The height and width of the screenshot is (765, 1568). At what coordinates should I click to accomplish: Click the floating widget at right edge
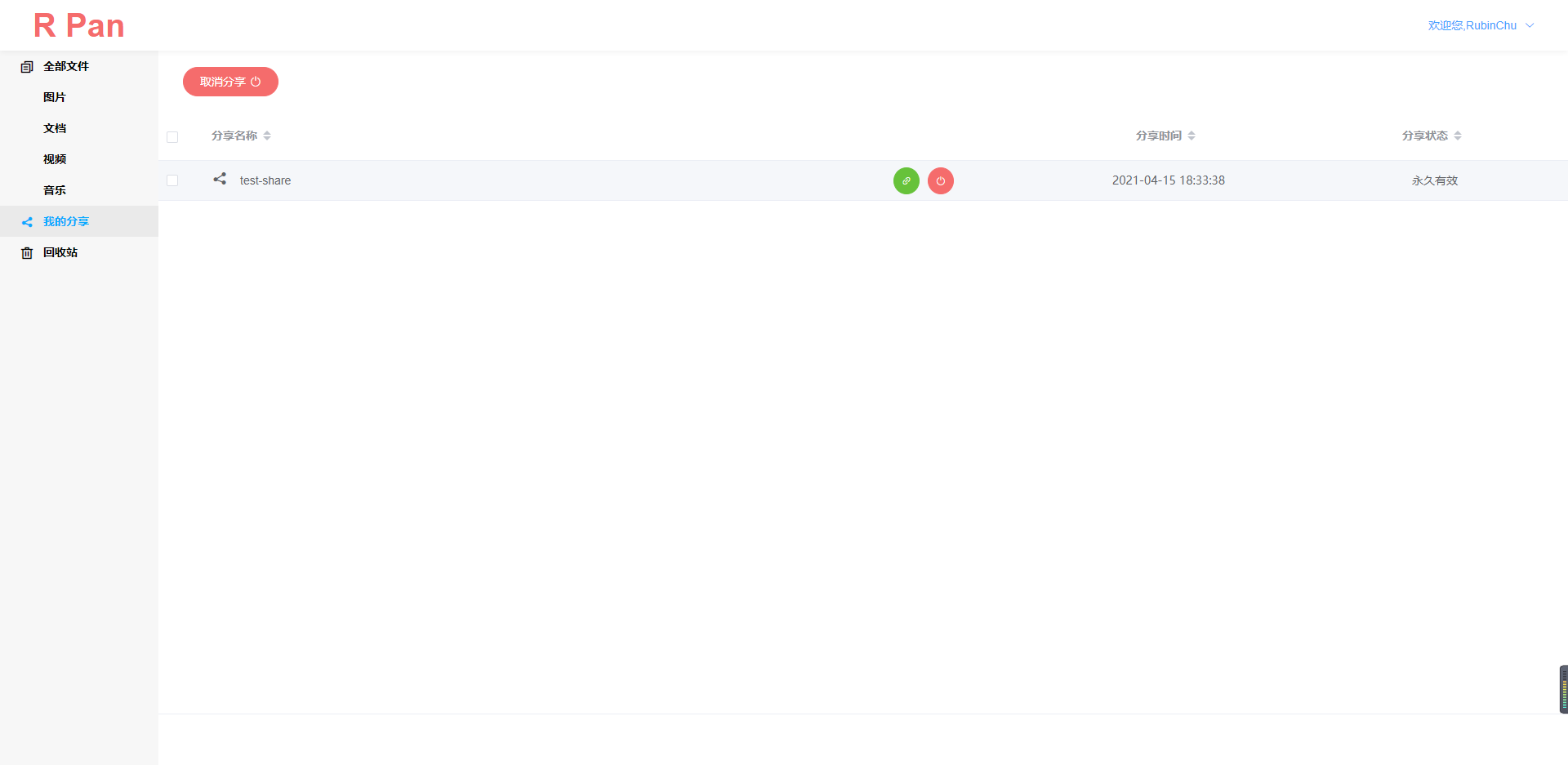1563,689
